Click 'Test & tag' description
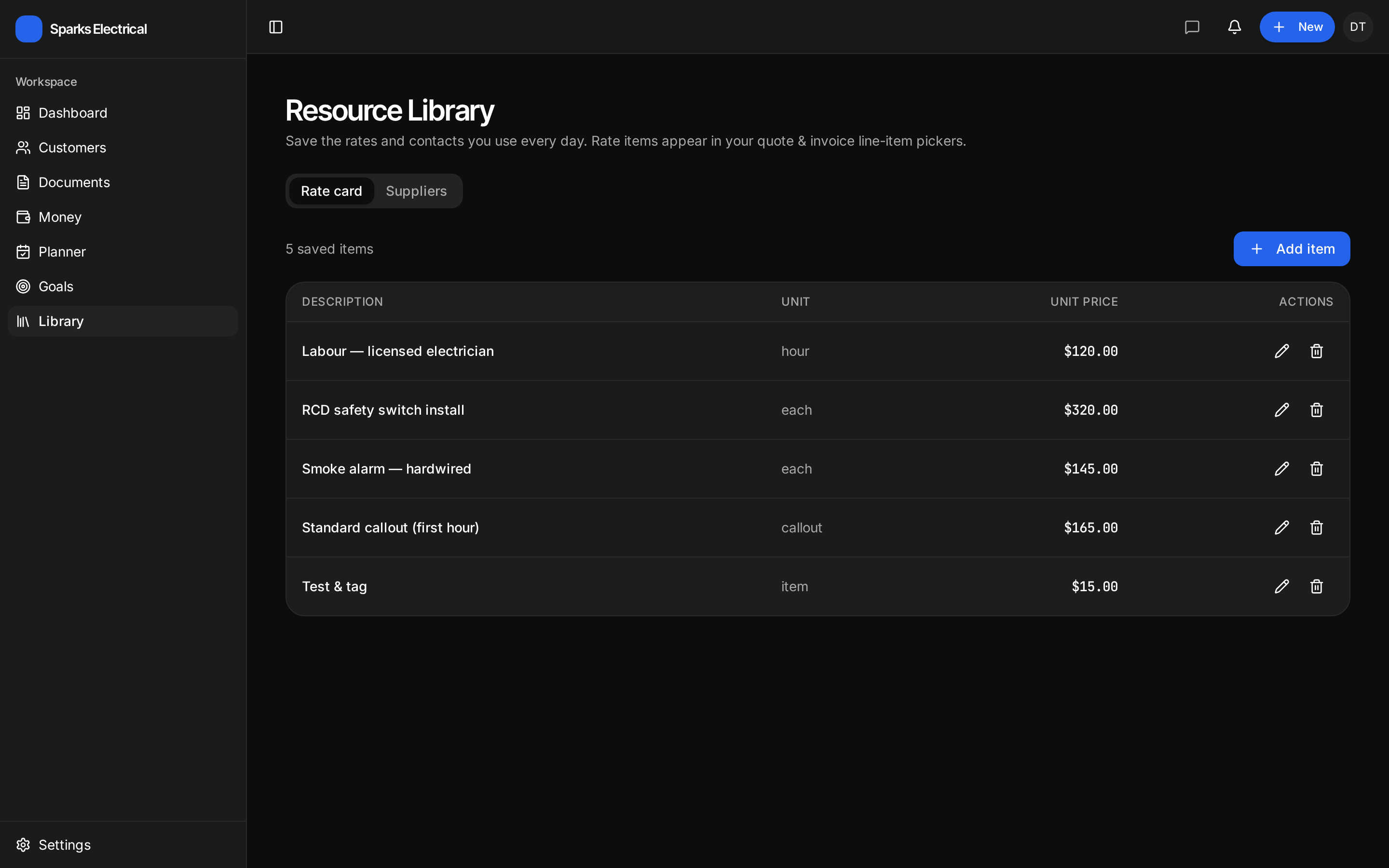 tap(334, 587)
